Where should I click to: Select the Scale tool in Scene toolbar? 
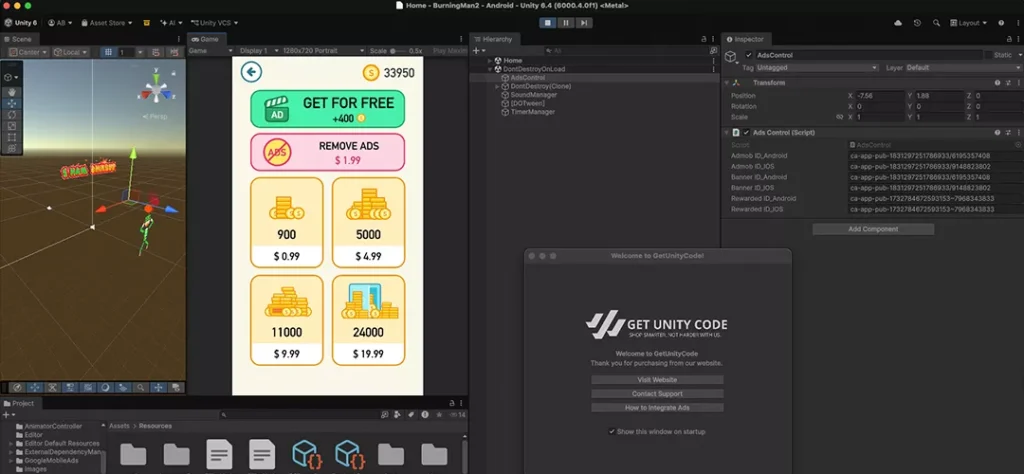click(12, 126)
